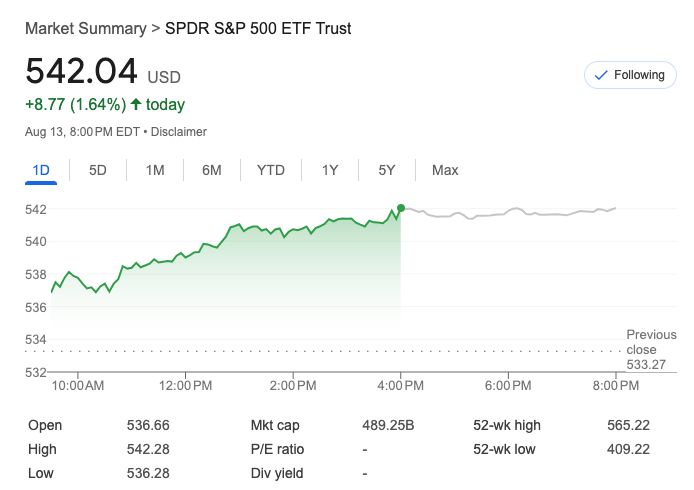The width and height of the screenshot is (694, 490).
Task: Click the 542.04 price value
Action: pos(82,72)
